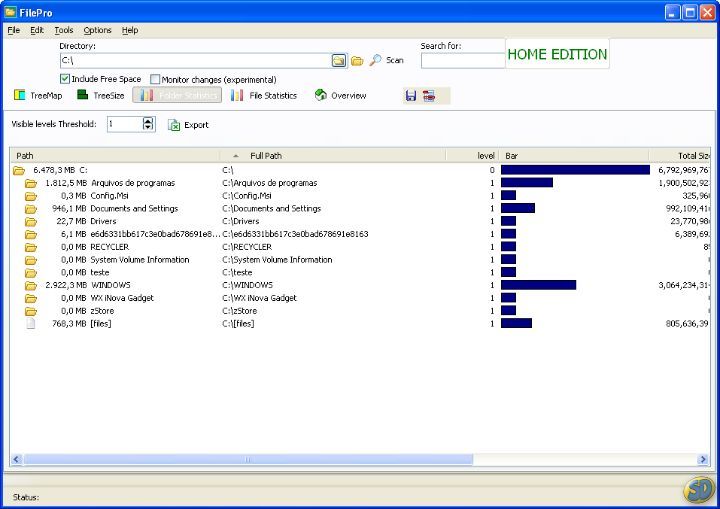Select the Config.Msi folder icon
Image resolution: width=720 pixels, height=509 pixels.
(x=31, y=196)
